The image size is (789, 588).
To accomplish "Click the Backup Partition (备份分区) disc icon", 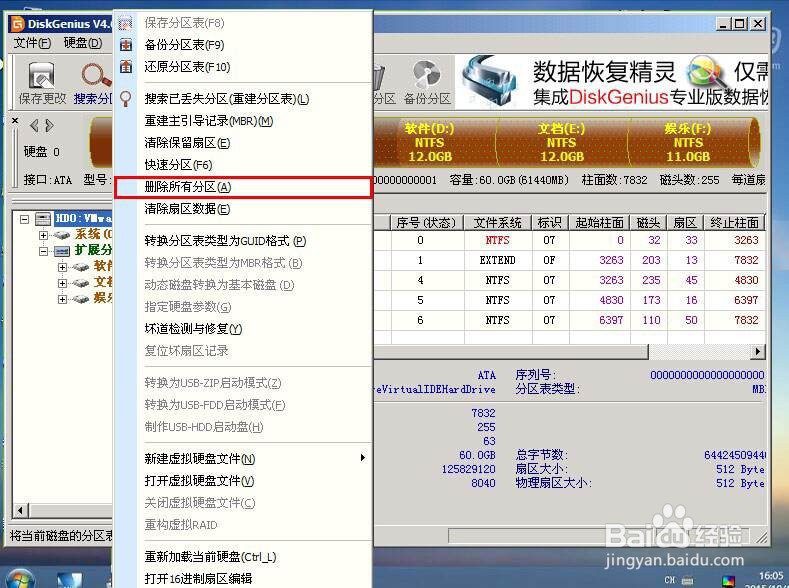I will [427, 75].
